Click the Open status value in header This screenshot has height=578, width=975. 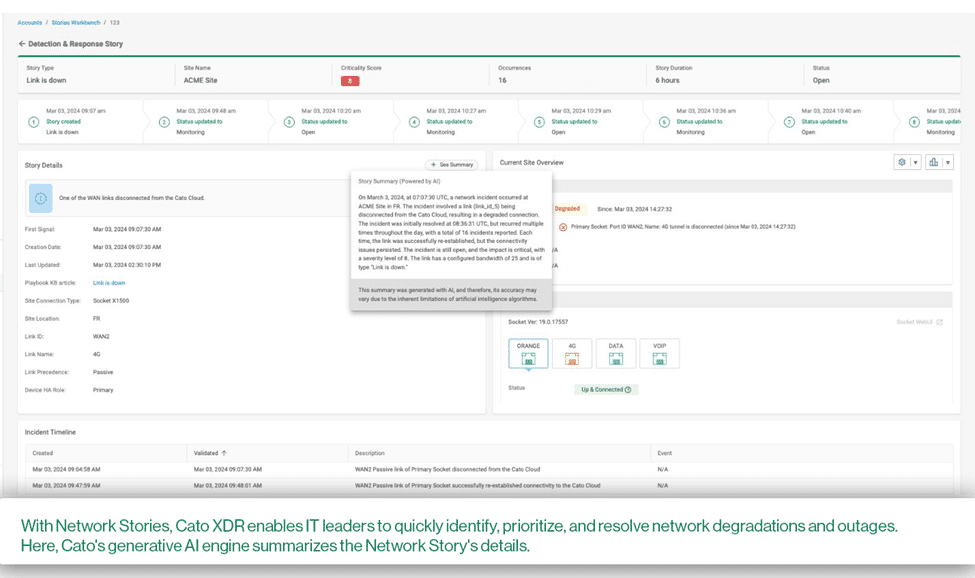[x=821, y=80]
